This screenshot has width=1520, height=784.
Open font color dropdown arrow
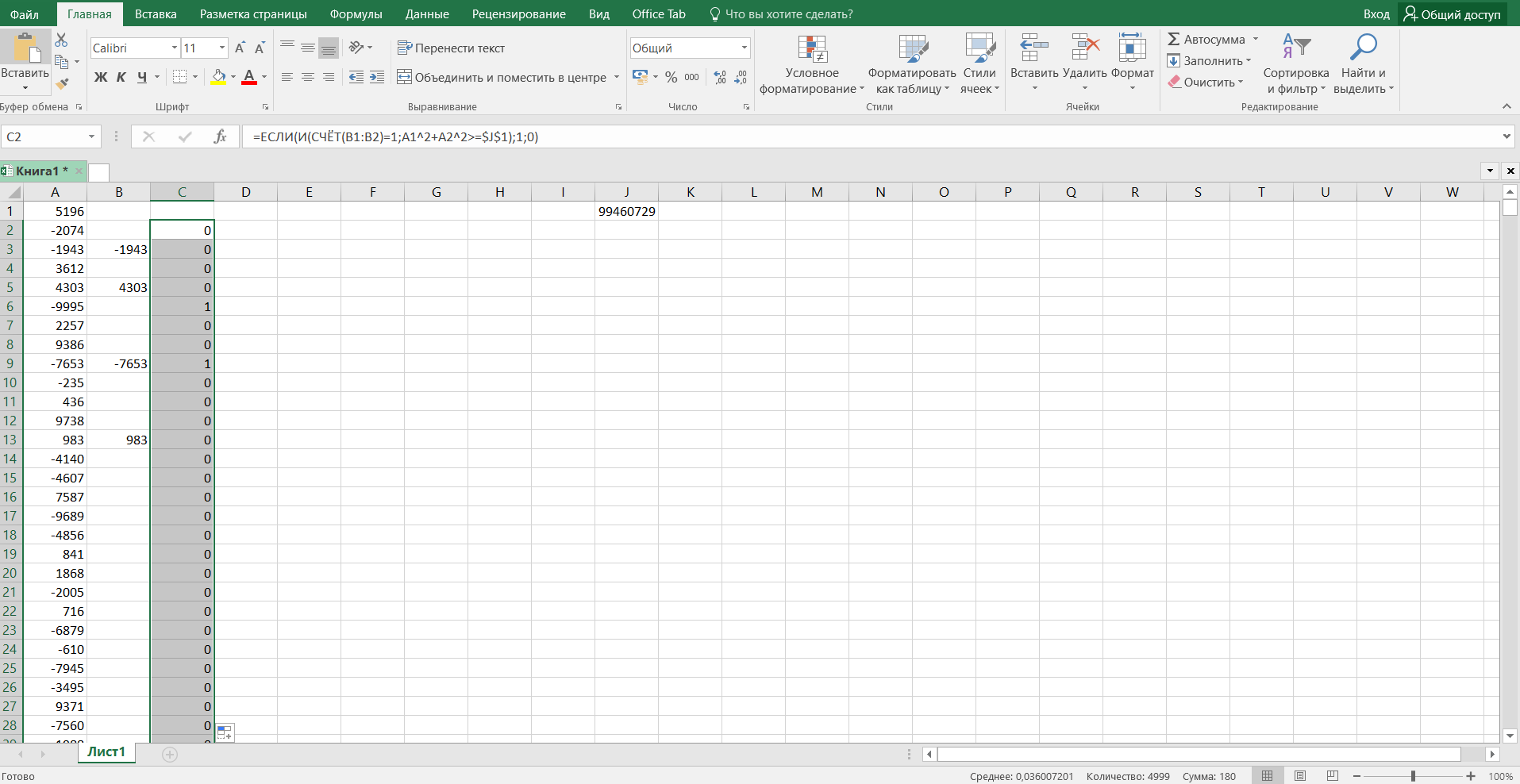pyautogui.click(x=264, y=77)
